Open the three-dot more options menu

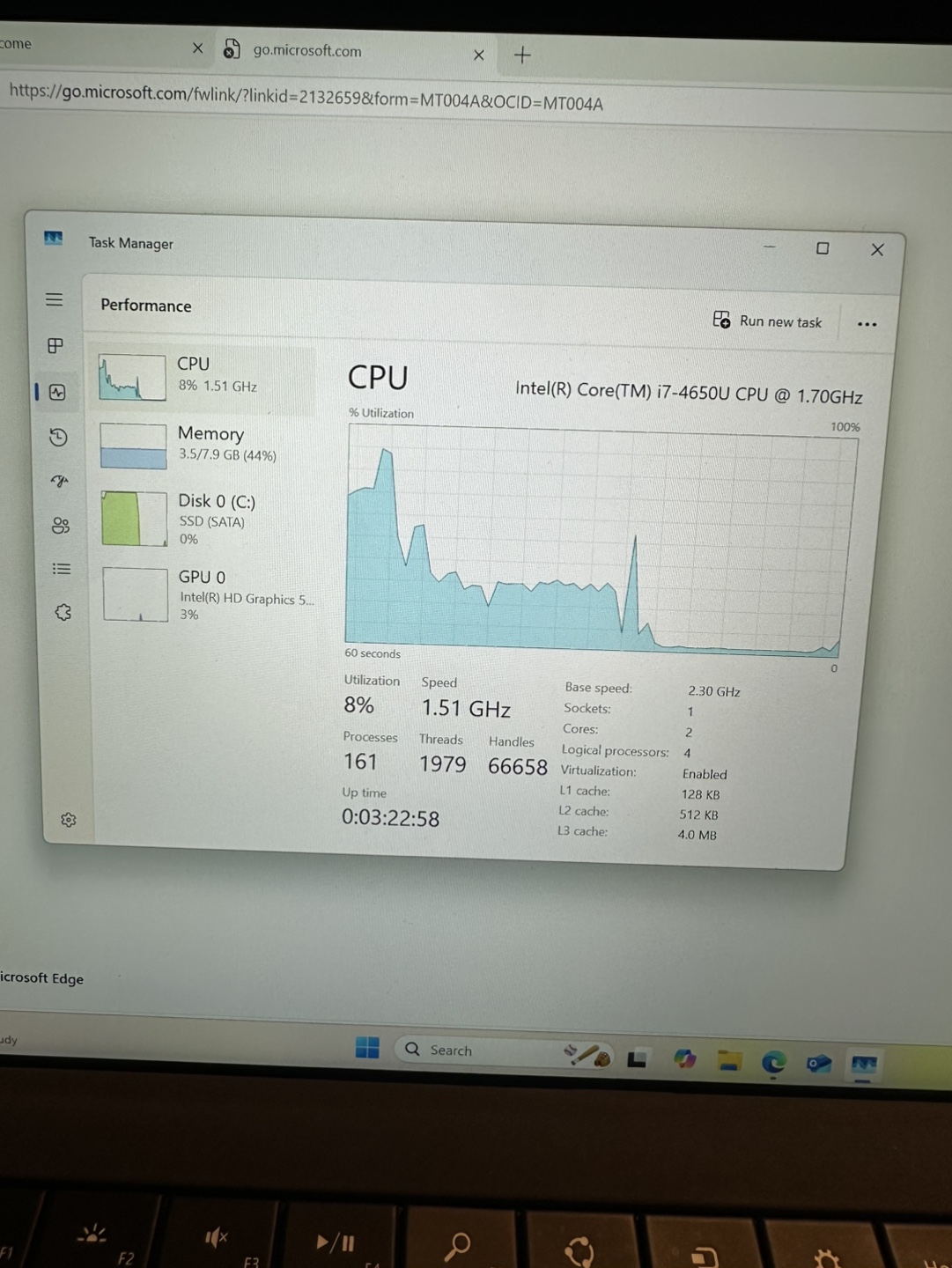(x=867, y=324)
